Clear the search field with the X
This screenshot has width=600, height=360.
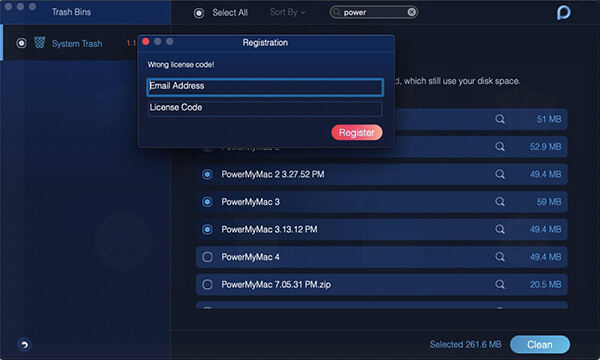[411, 12]
